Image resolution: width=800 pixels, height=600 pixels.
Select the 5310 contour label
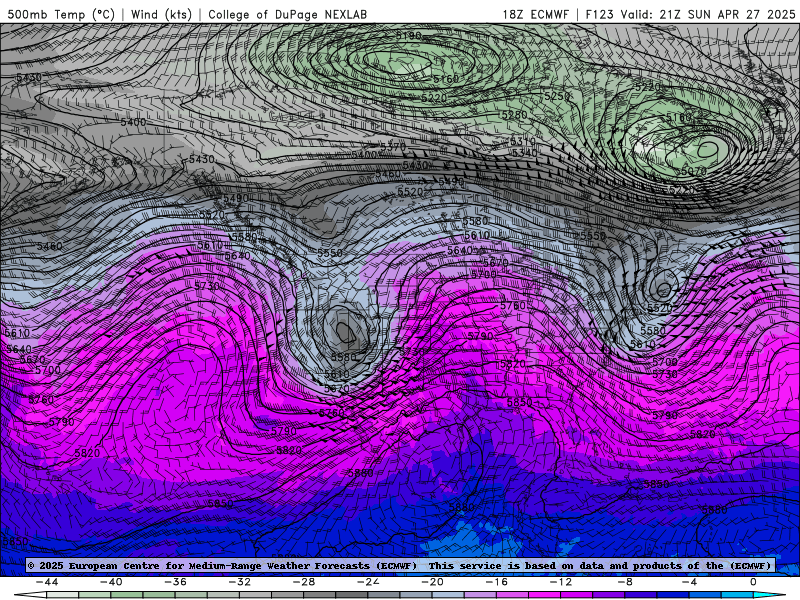(x=523, y=142)
